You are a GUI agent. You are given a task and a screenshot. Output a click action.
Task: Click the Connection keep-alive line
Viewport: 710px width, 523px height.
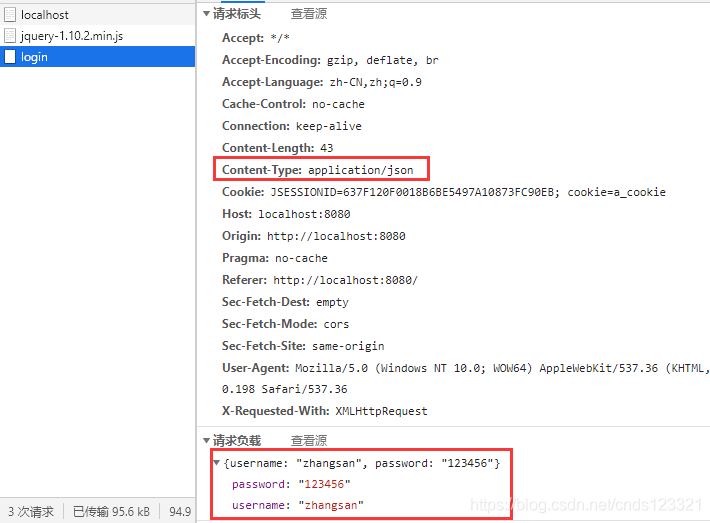point(292,126)
